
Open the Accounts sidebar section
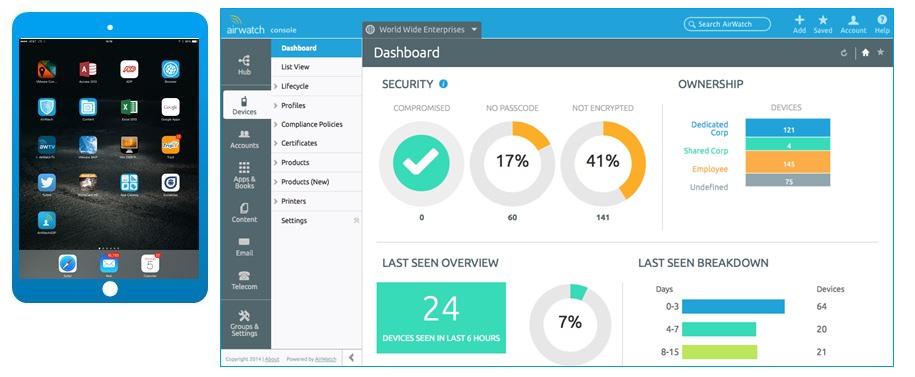(245, 139)
